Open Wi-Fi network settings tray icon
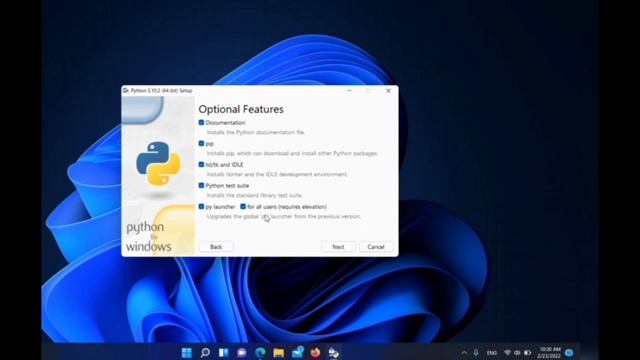 point(507,353)
